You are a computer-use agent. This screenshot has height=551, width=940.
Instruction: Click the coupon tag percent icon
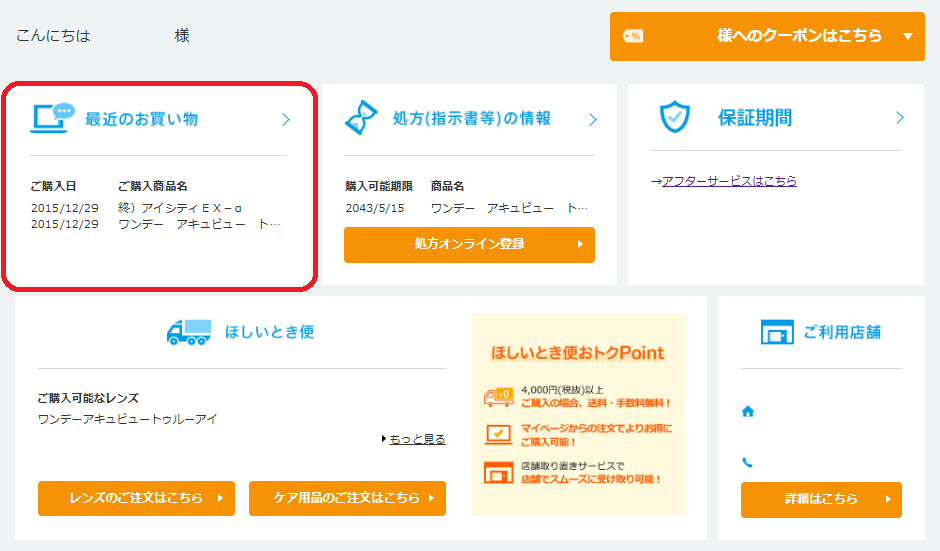click(632, 37)
